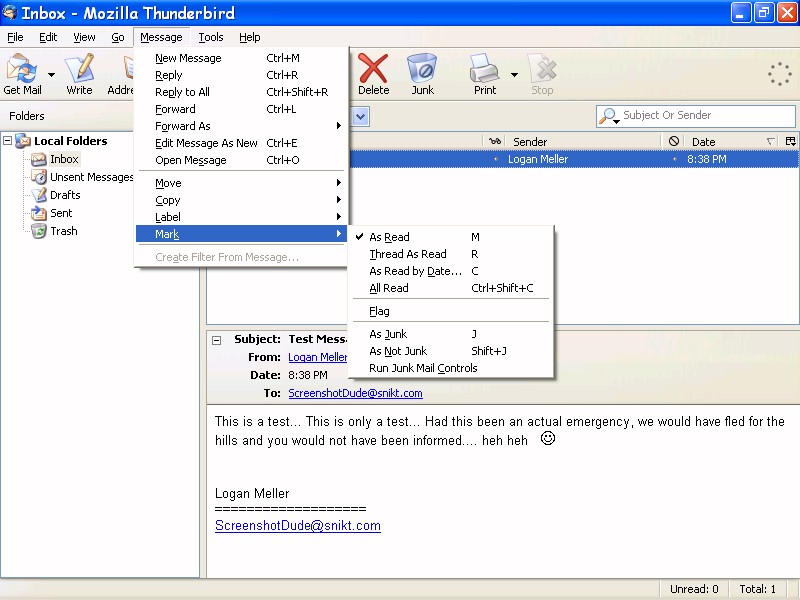Mark message As Not Junk
Image resolution: width=800 pixels, height=600 pixels.
click(x=452, y=351)
